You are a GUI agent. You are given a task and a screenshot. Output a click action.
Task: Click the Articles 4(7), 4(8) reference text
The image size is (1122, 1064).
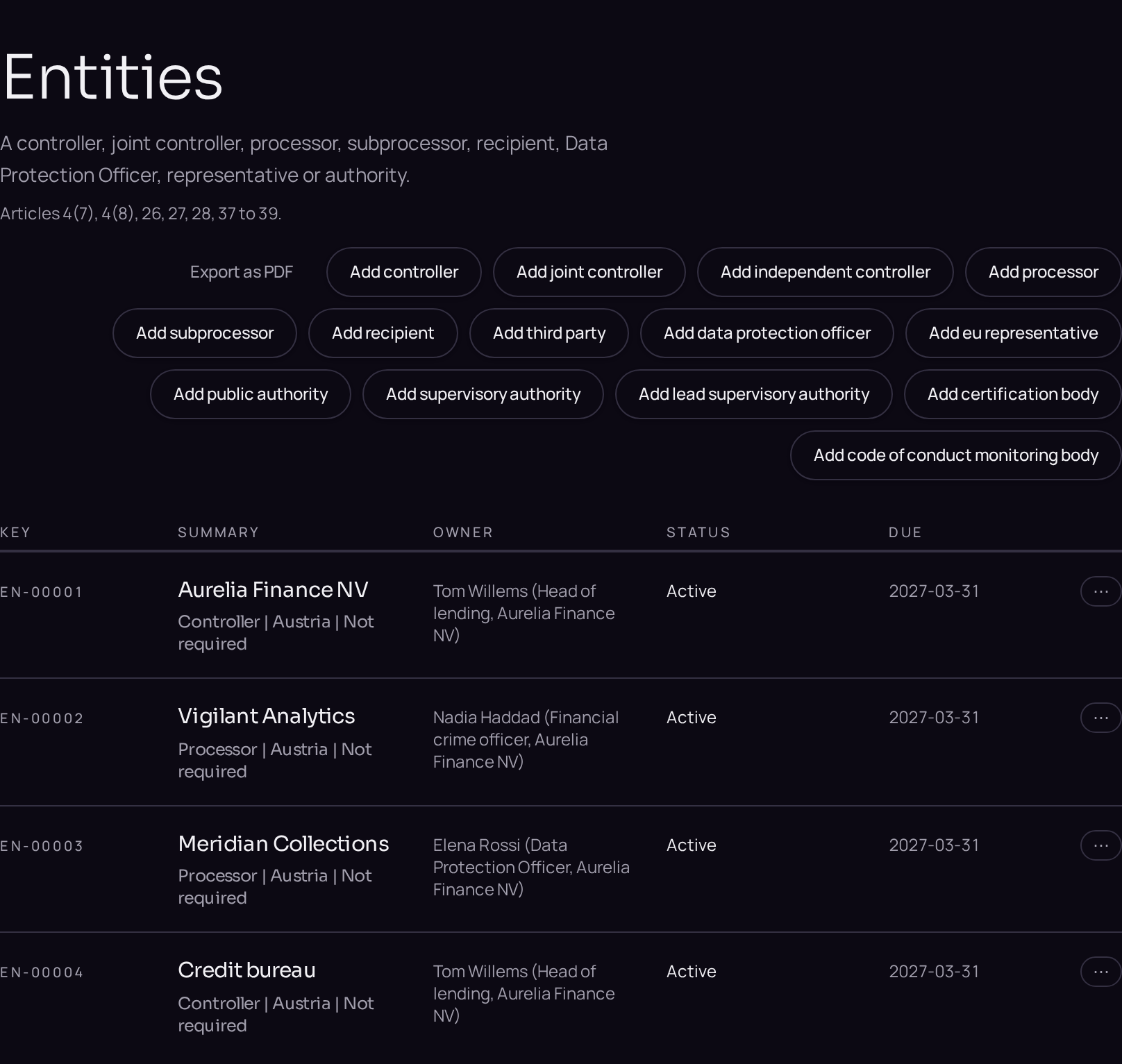coord(140,213)
